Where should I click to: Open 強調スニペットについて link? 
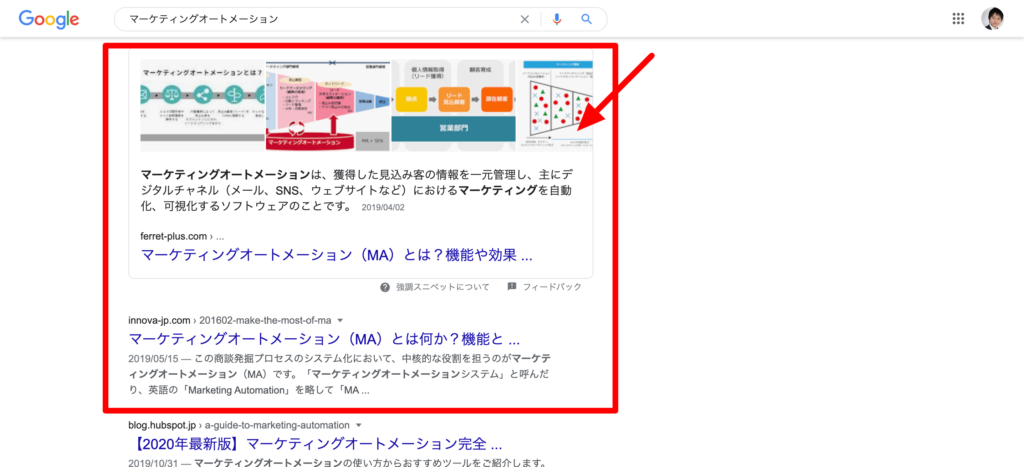(x=443, y=287)
